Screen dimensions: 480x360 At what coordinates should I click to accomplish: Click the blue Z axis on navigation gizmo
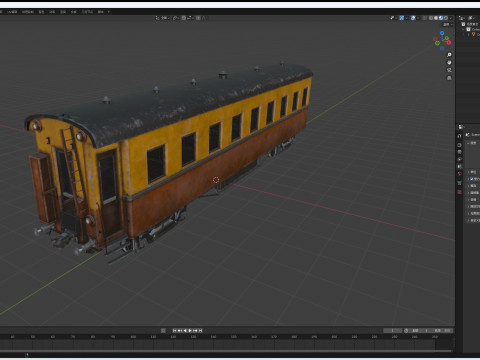(x=442, y=33)
